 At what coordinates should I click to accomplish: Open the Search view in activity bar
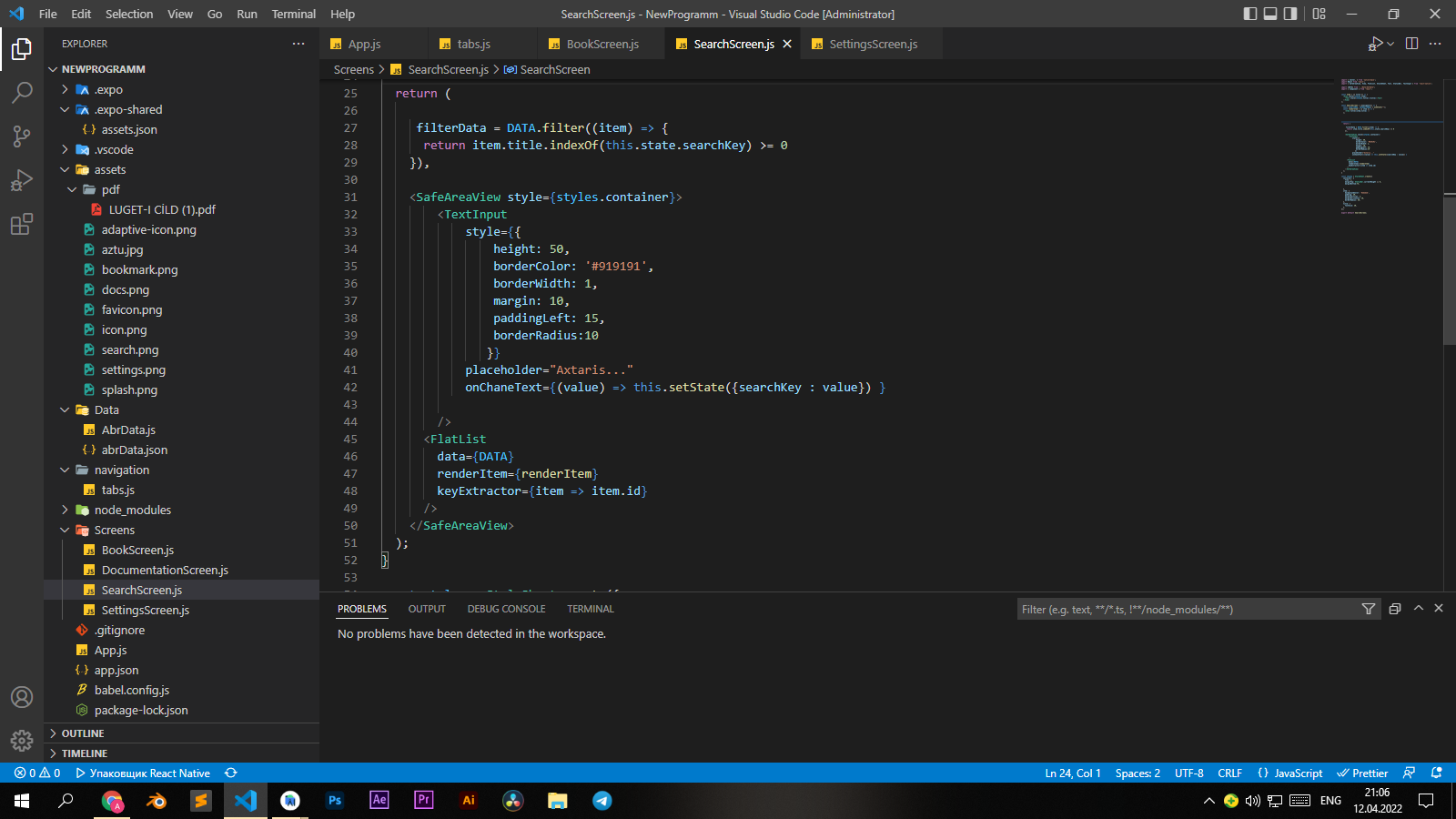(22, 93)
